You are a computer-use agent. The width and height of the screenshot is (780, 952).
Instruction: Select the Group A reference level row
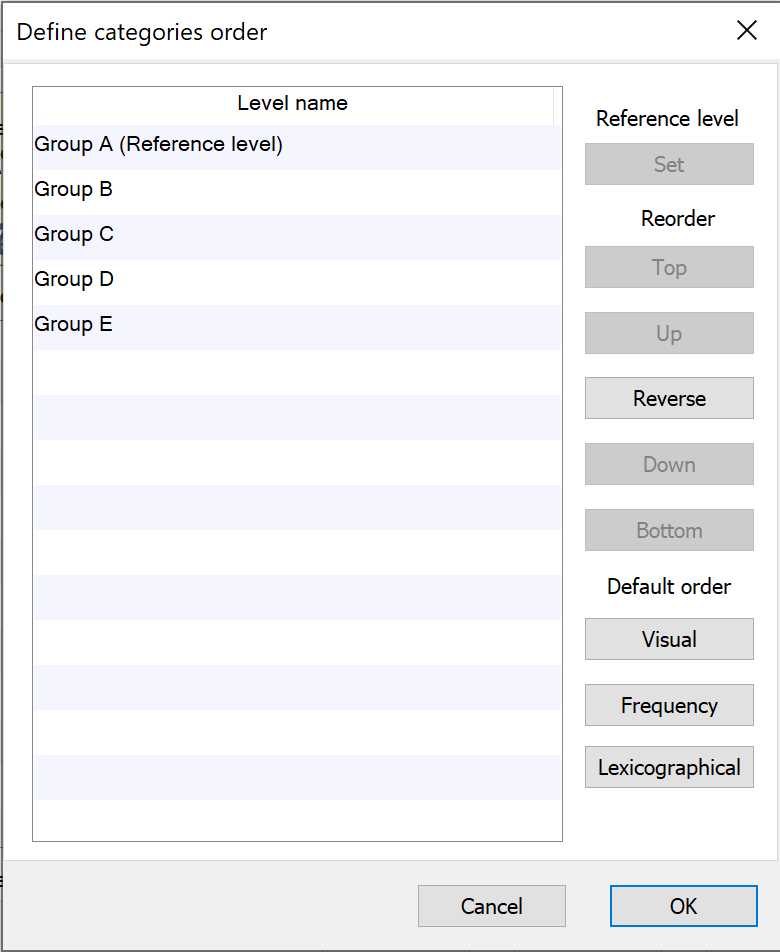pos(158,145)
